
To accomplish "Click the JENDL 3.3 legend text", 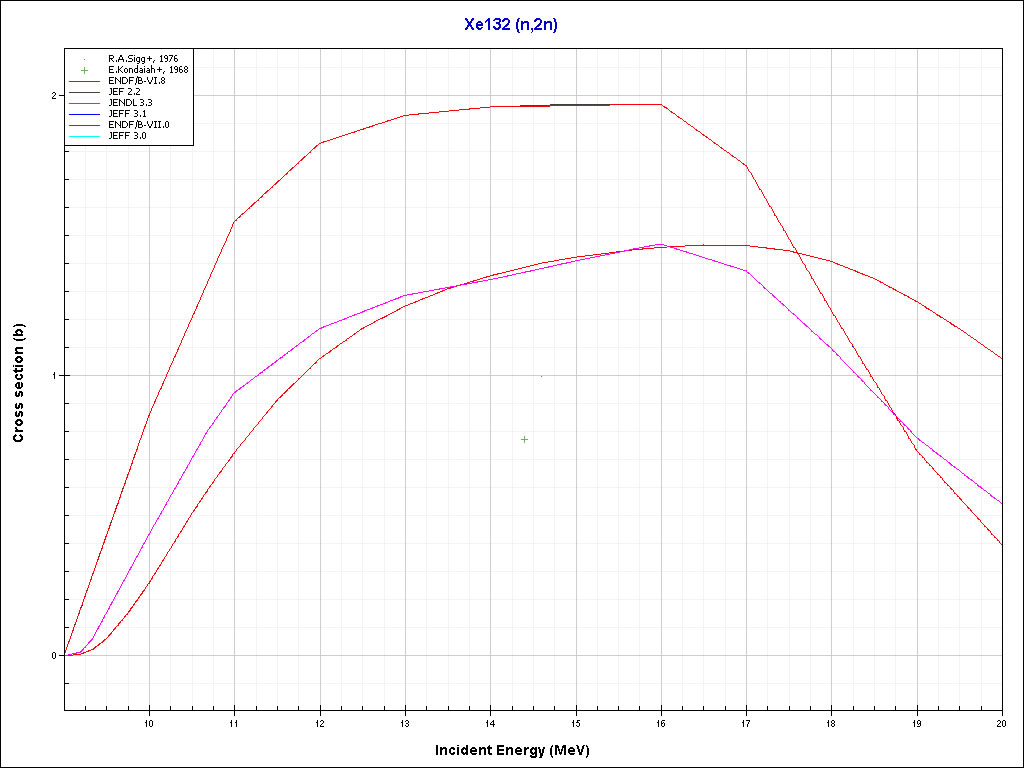I will [x=130, y=102].
